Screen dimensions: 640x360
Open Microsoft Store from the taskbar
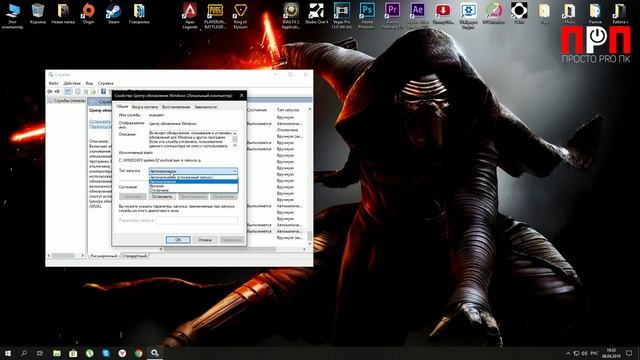(73, 353)
